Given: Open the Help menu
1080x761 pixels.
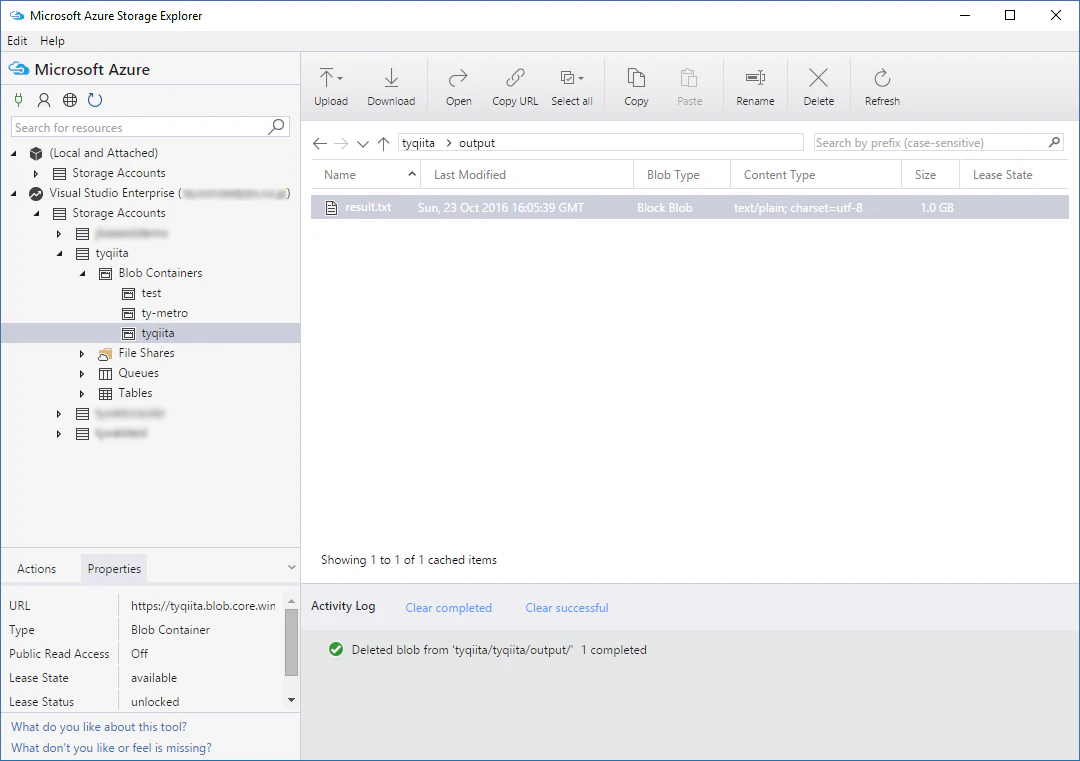Looking at the screenshot, I should point(52,41).
